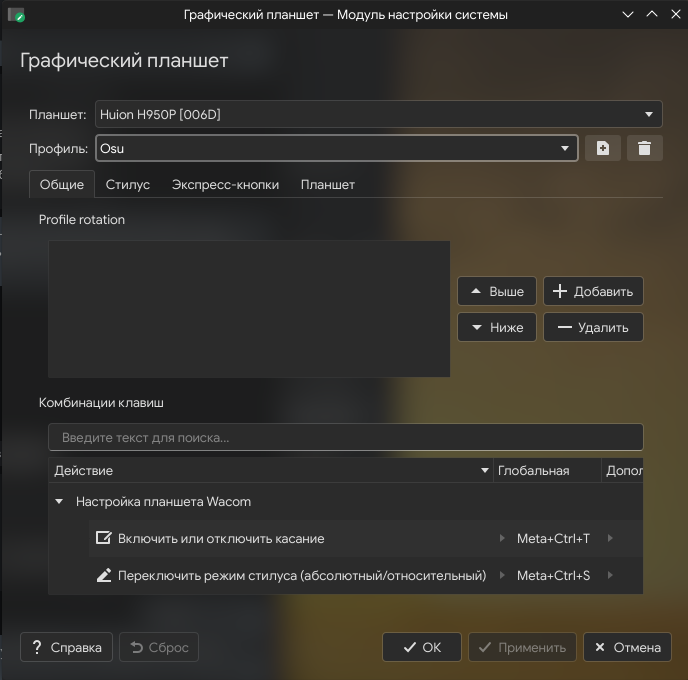Click the tablet app icon in title bar
688x680 pixels.
point(16,14)
